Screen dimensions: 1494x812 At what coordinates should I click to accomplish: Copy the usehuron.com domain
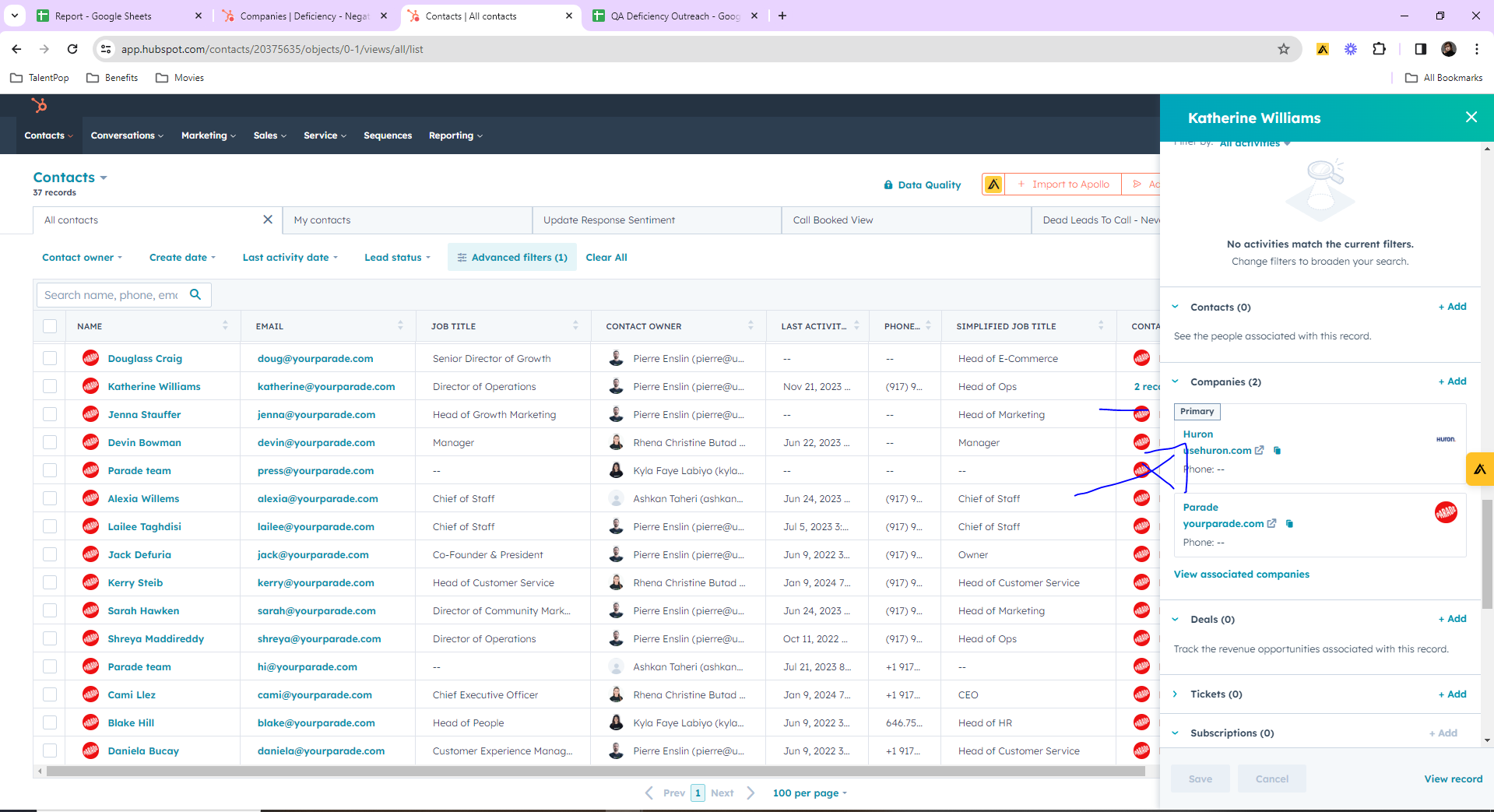(x=1277, y=450)
